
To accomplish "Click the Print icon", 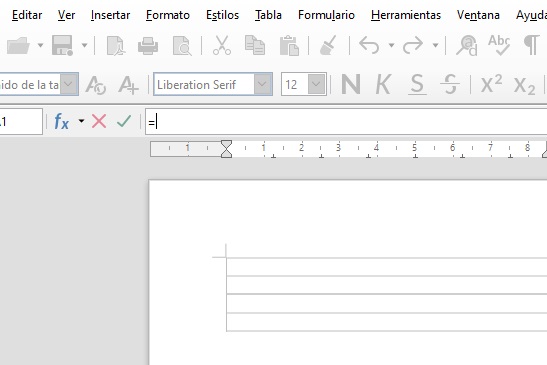I will click(148, 45).
